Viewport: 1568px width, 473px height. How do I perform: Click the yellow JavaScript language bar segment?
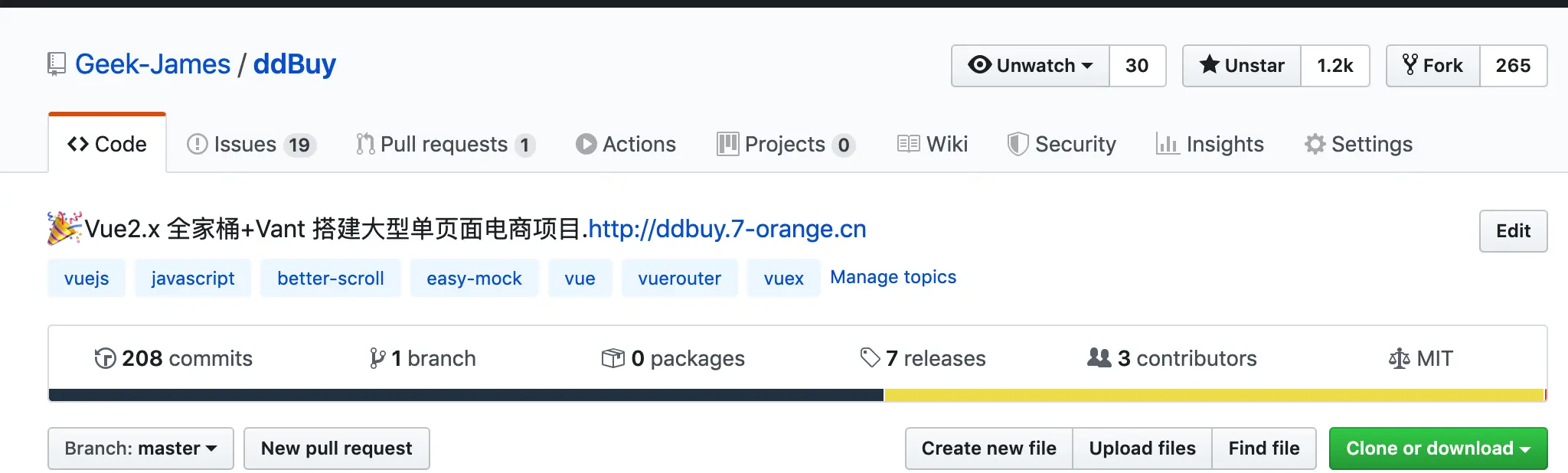pyautogui.click(x=1214, y=395)
